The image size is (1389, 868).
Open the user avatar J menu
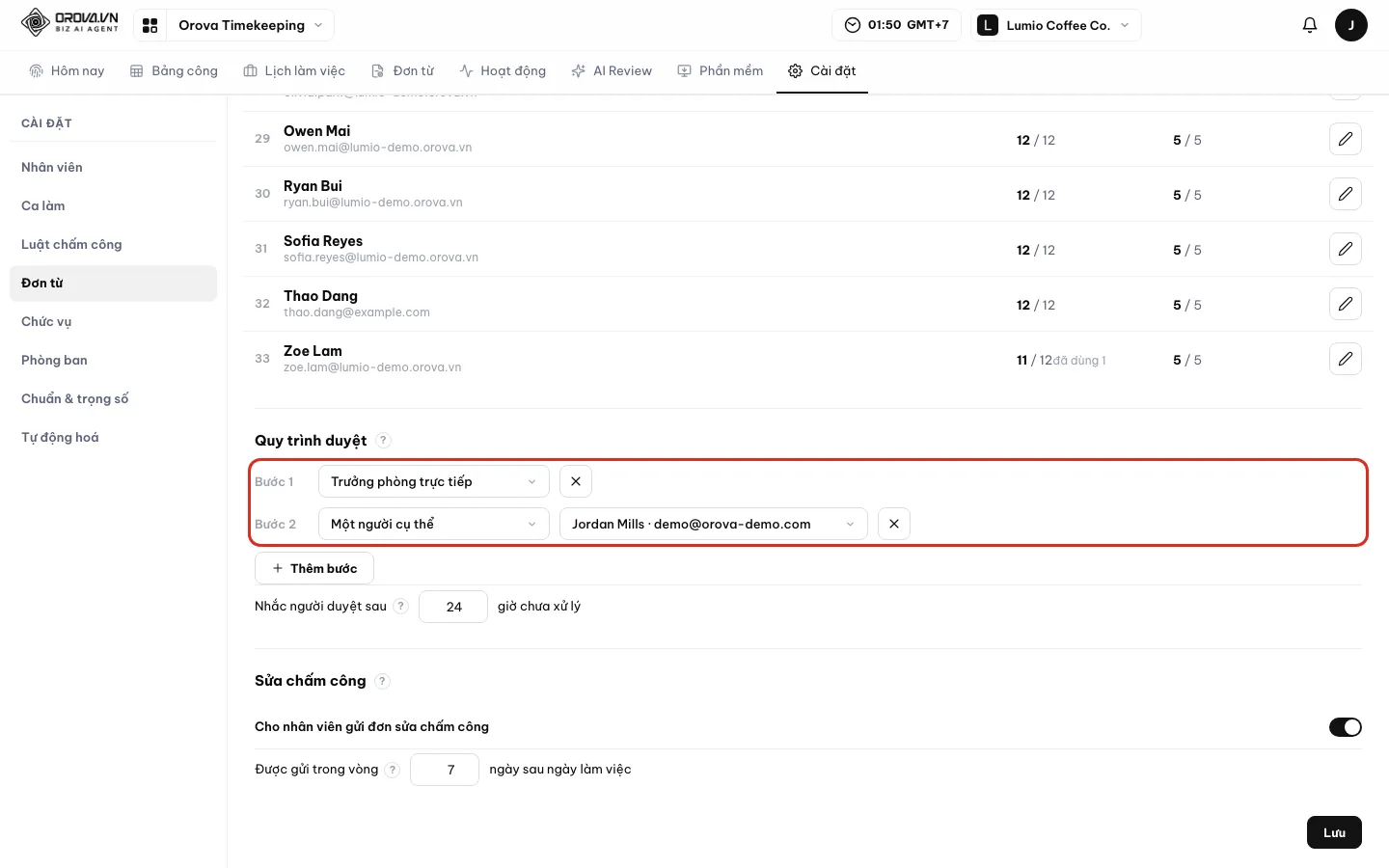(x=1350, y=25)
